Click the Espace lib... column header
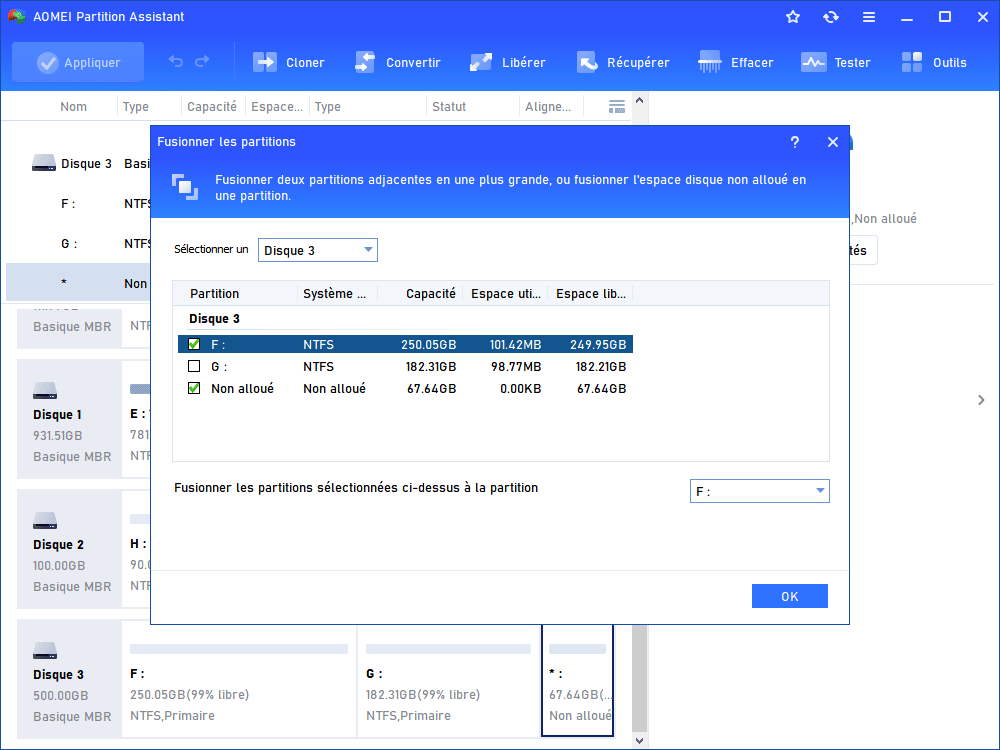 click(x=591, y=293)
